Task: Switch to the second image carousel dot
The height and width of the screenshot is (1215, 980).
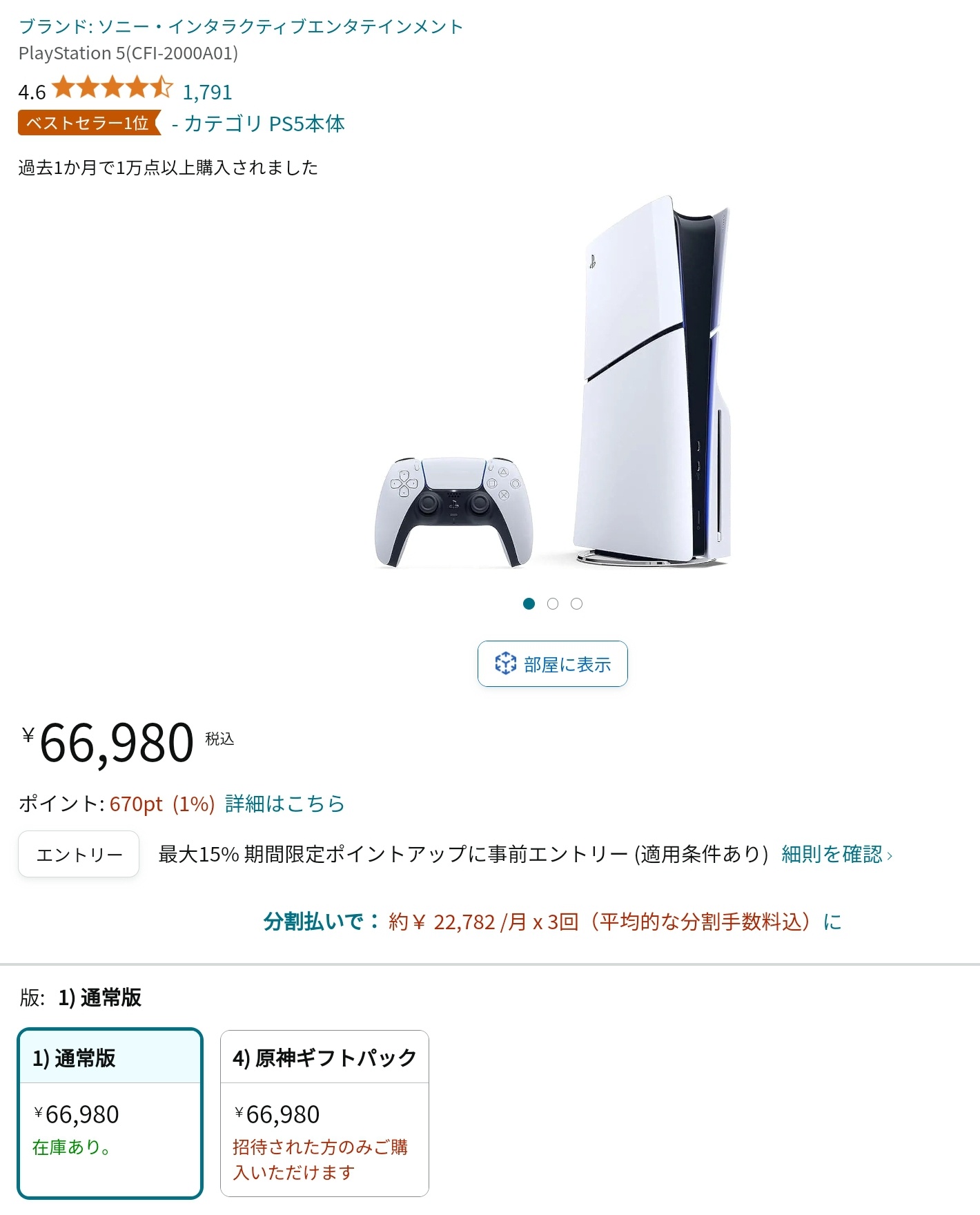Action: 553,604
